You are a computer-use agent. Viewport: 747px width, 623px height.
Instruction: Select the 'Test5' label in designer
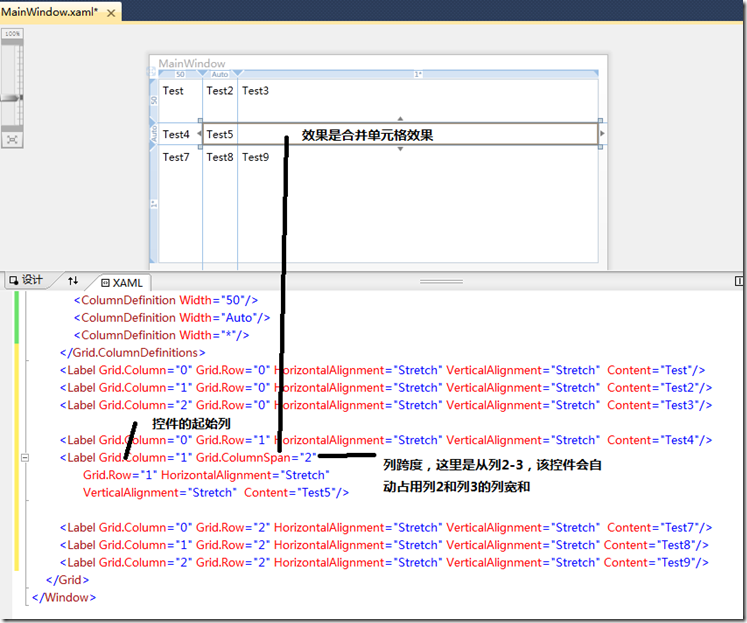(220, 134)
